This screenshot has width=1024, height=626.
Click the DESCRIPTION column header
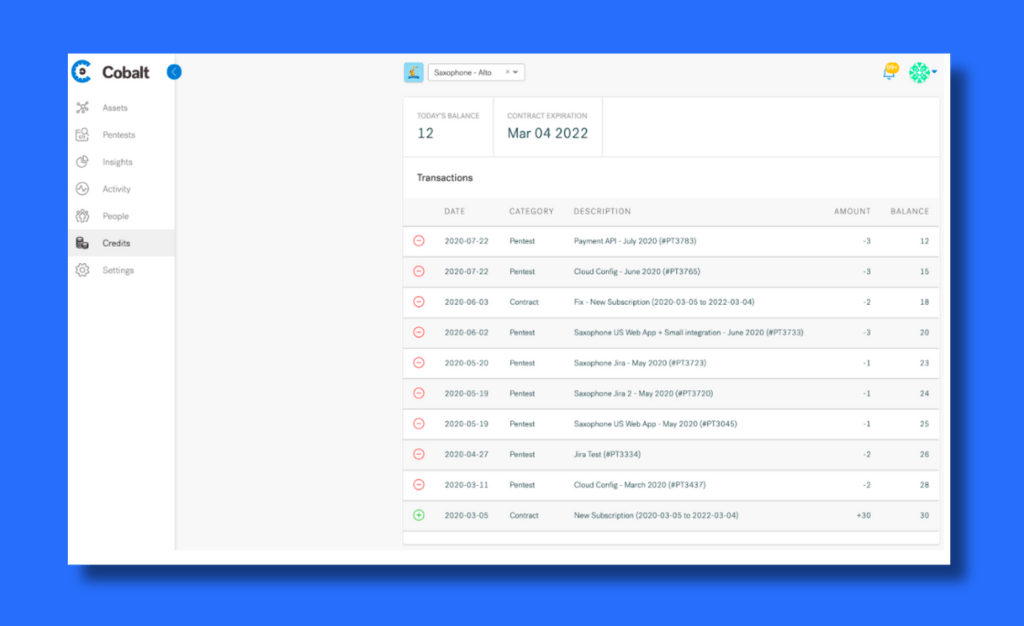tap(602, 211)
